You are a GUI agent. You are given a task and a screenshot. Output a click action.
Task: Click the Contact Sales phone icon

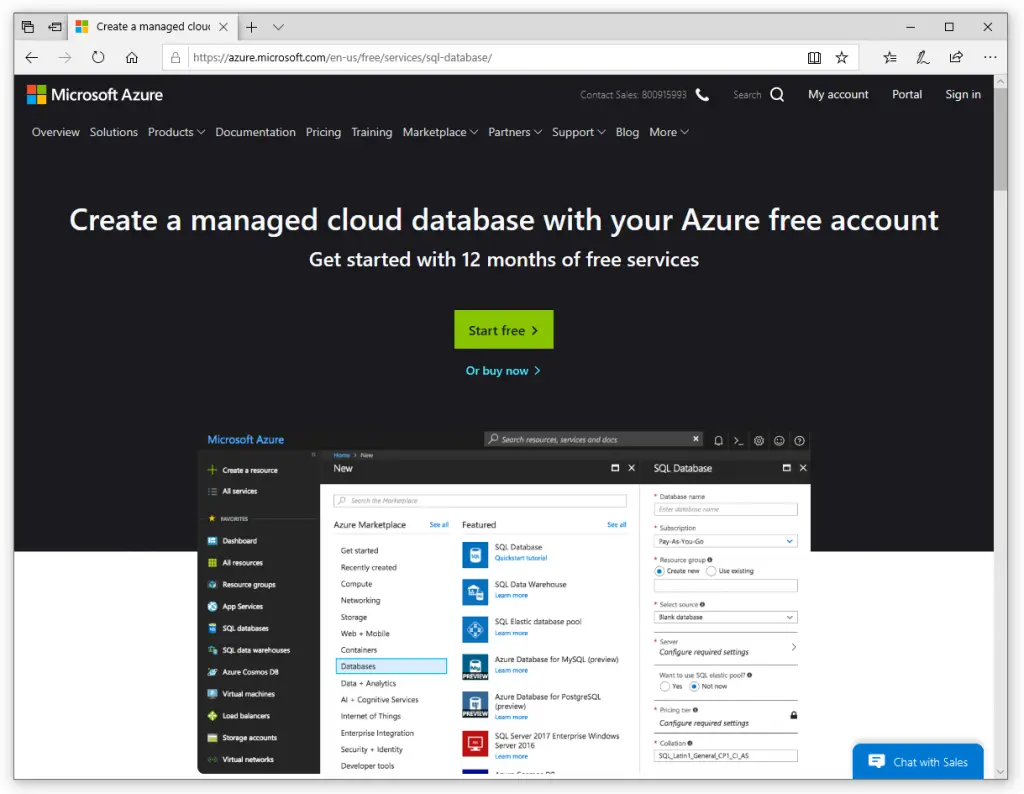pyautogui.click(x=702, y=95)
